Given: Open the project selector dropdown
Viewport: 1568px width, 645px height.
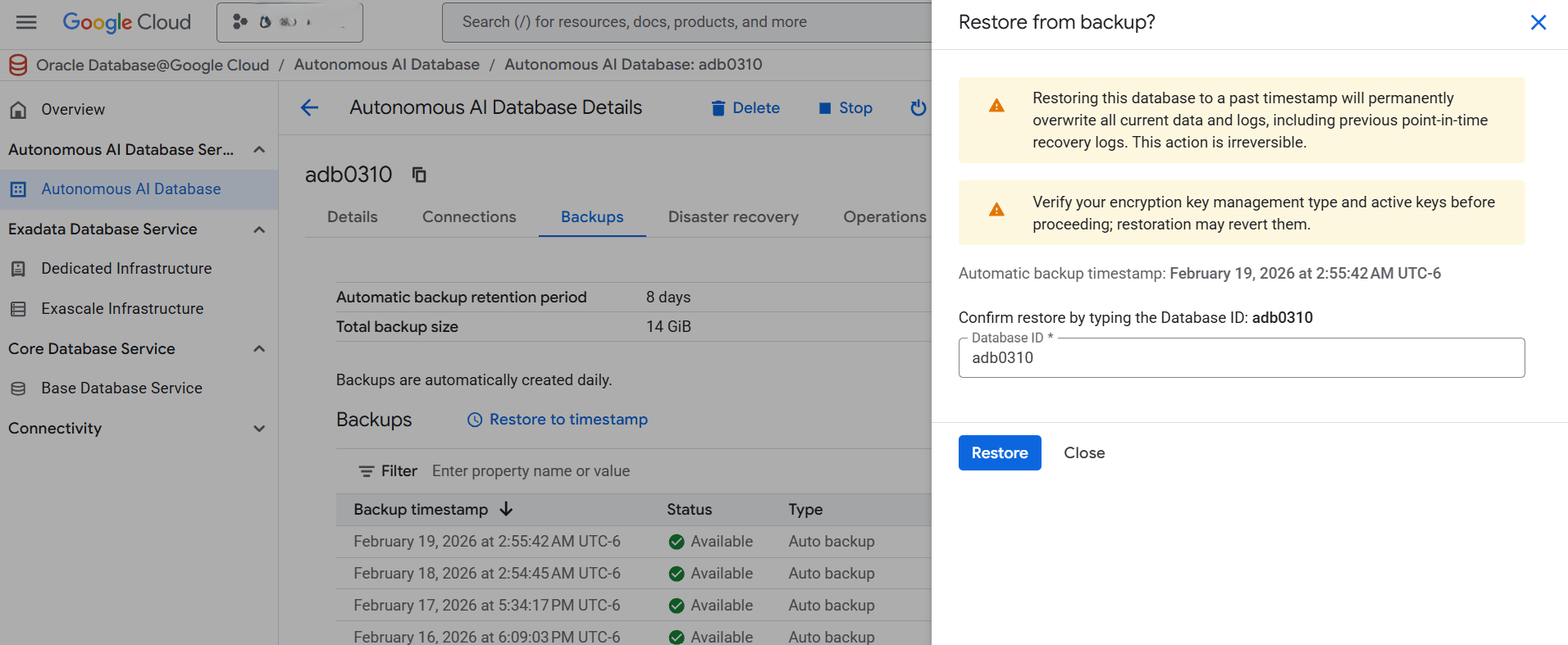Looking at the screenshot, I should point(289,22).
